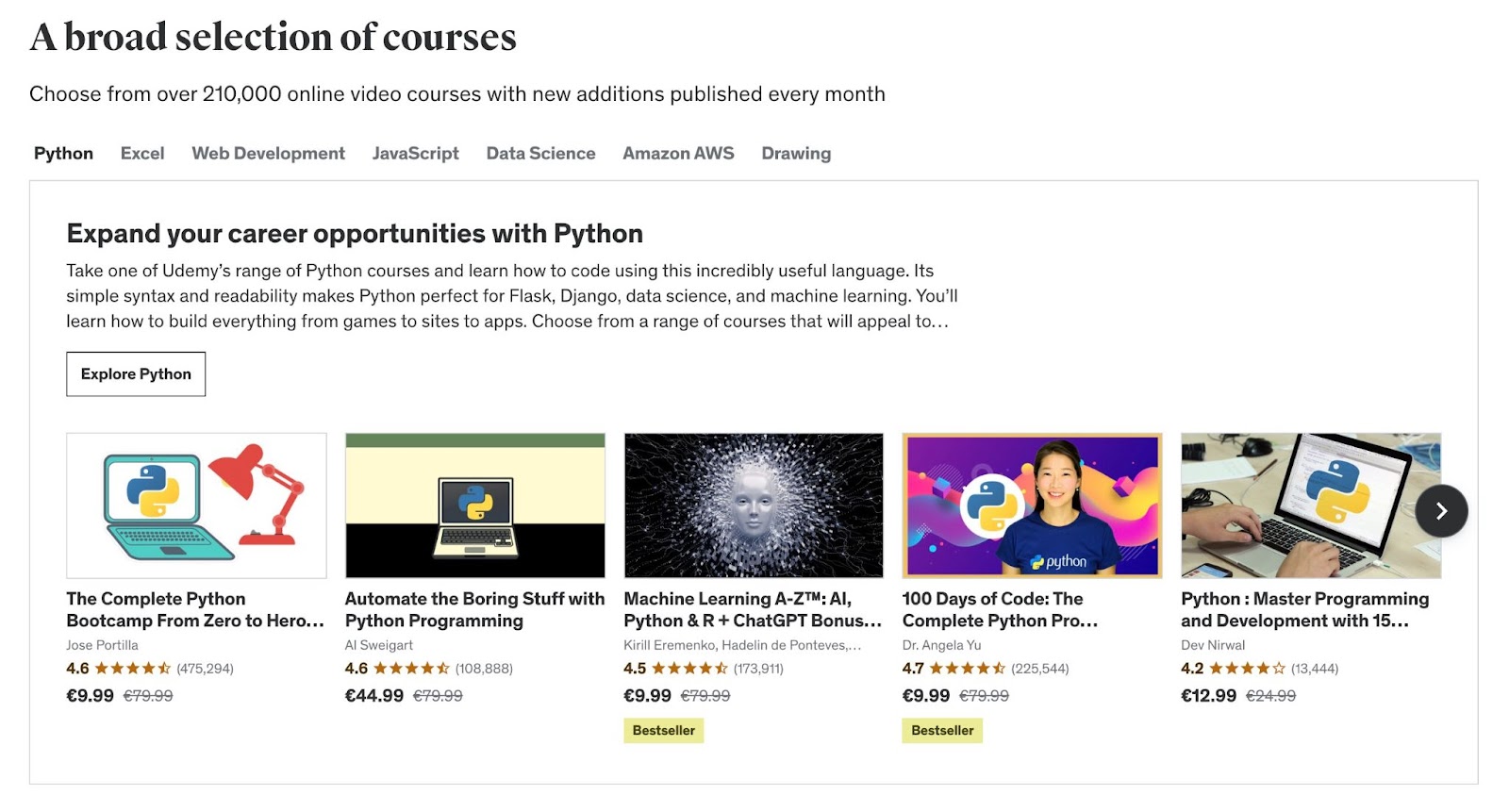Switch to the Data Science tab
The height and width of the screenshot is (812, 1509).
(x=540, y=153)
